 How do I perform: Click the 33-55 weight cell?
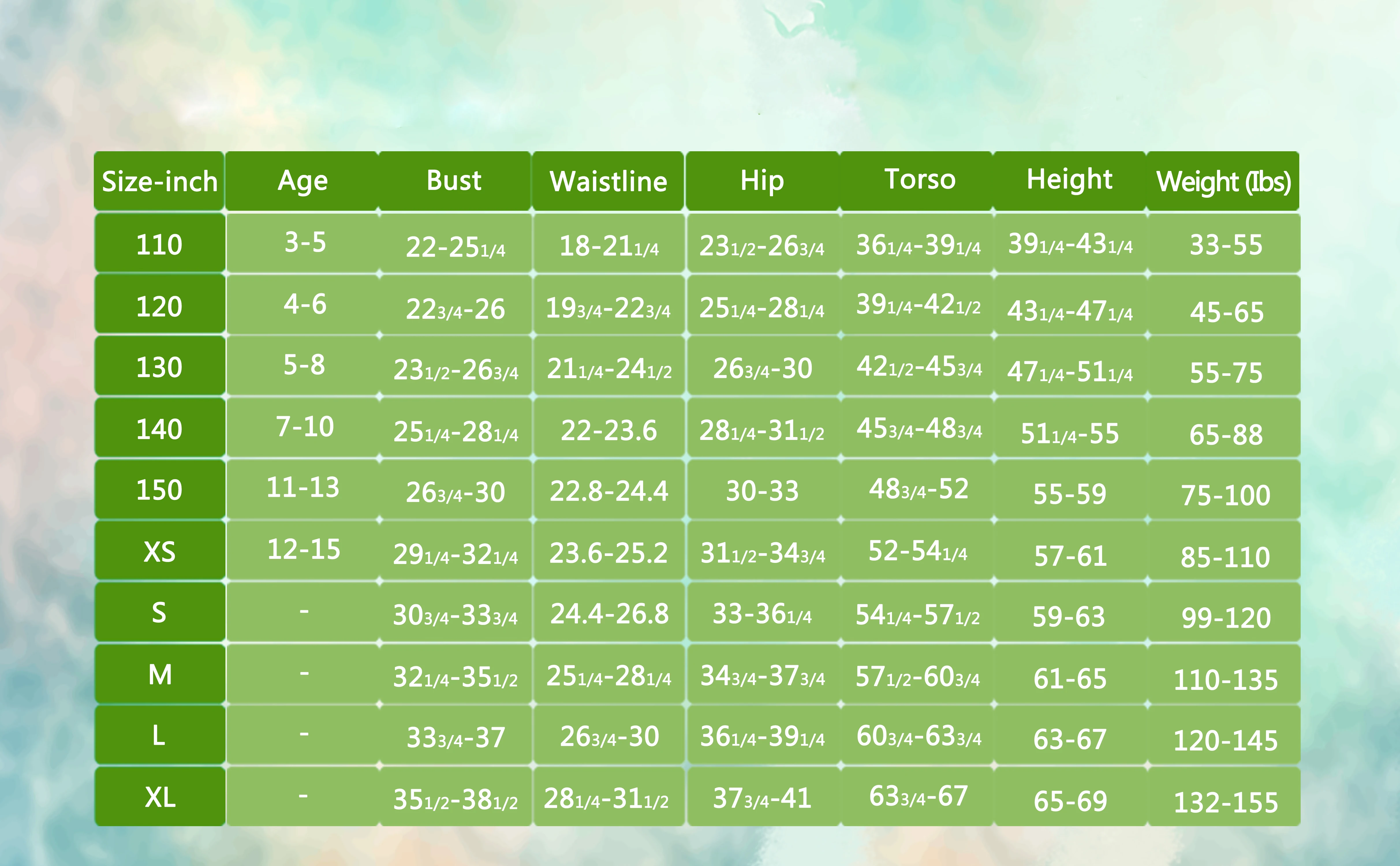pos(1225,245)
